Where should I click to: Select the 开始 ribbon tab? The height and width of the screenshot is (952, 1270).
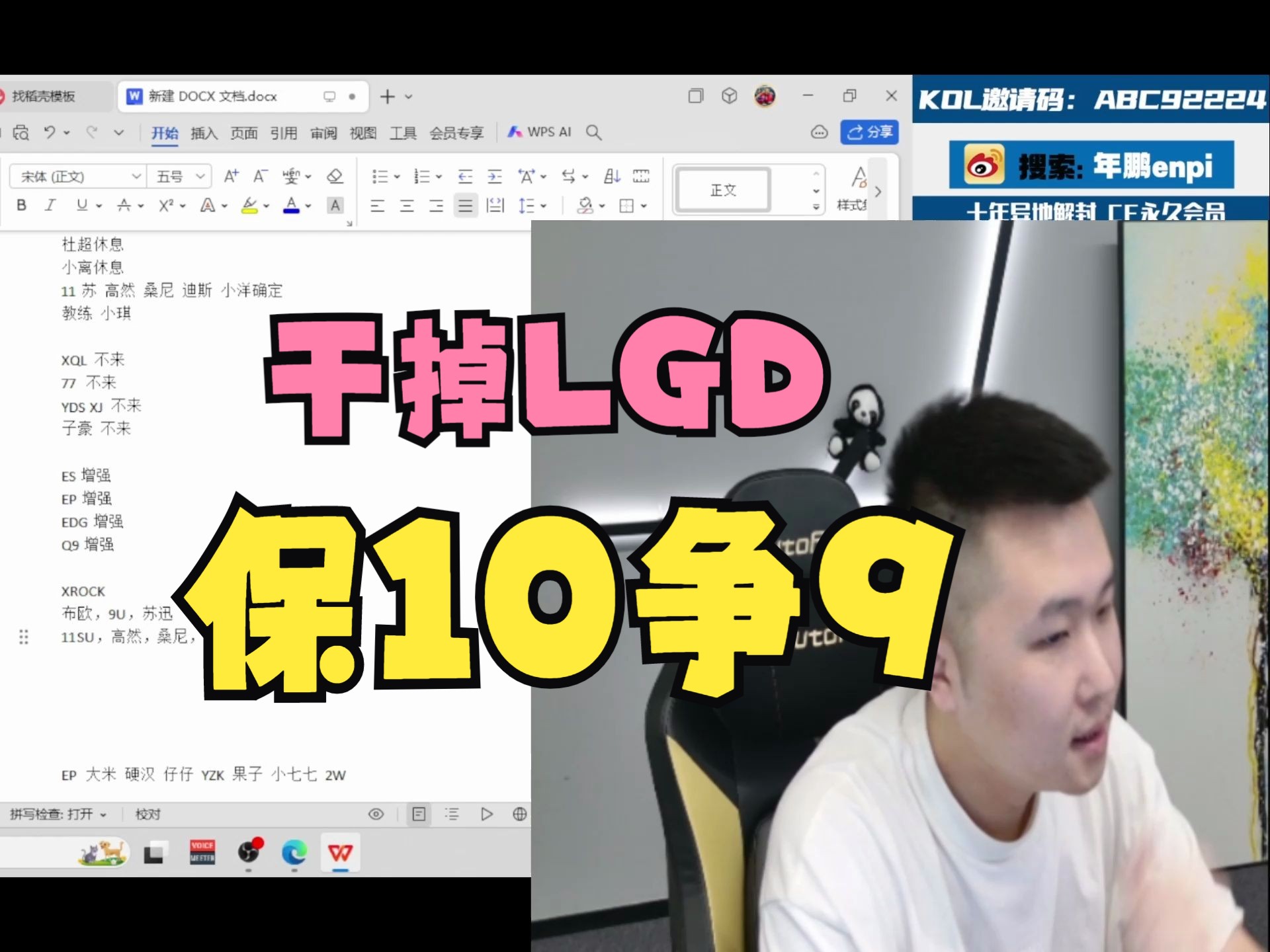coord(165,133)
